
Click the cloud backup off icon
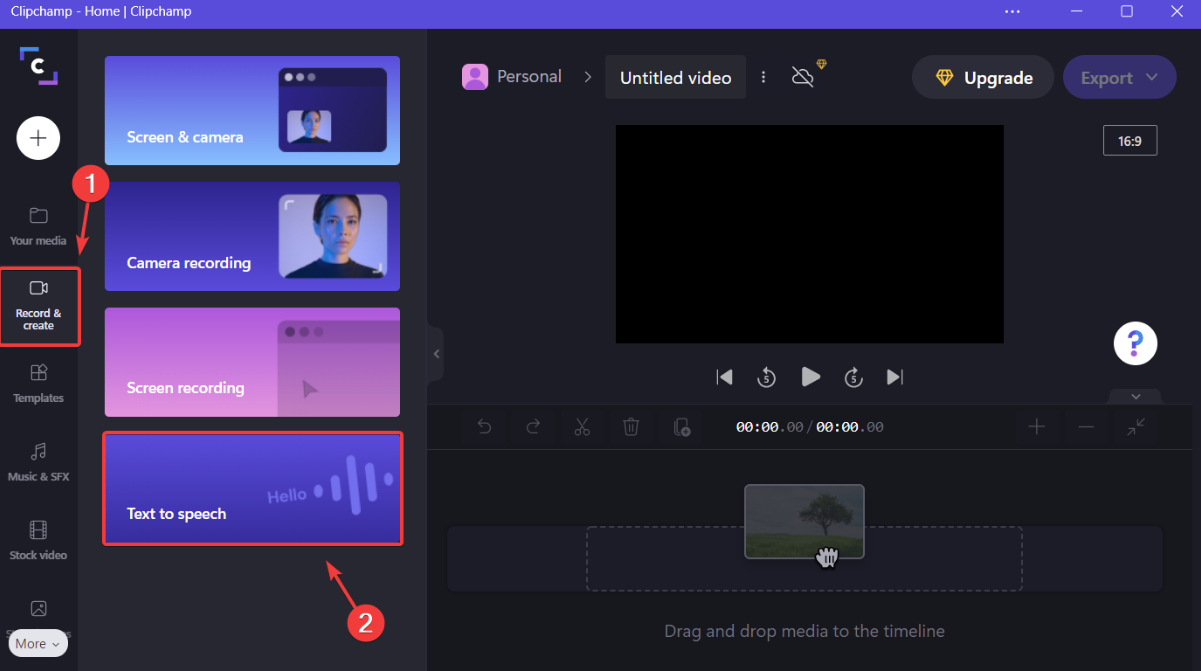point(803,77)
